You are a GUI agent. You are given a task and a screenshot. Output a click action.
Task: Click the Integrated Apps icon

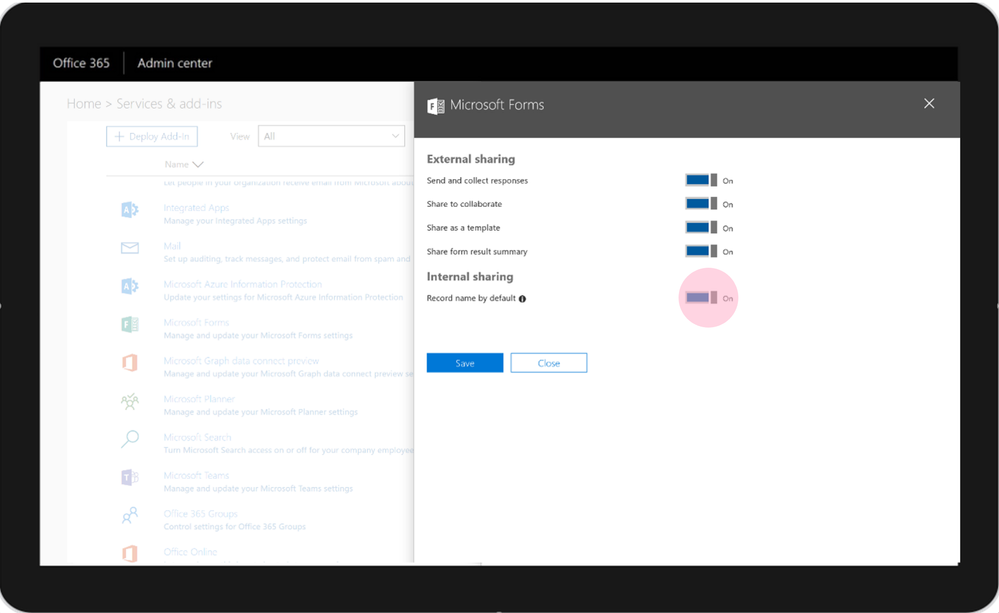coord(129,210)
